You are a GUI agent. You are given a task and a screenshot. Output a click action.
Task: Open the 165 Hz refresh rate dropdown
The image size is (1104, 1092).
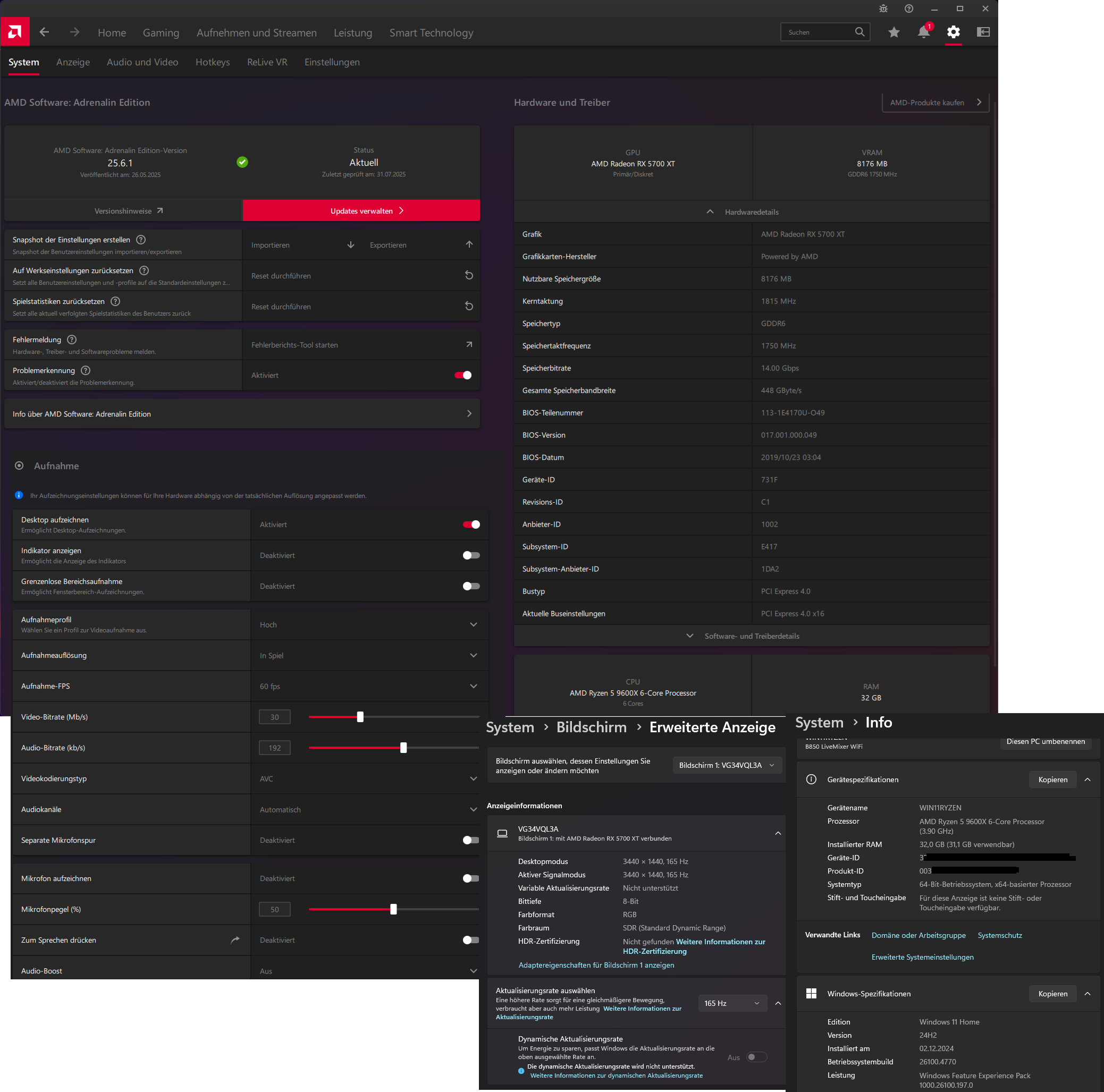pos(731,1003)
